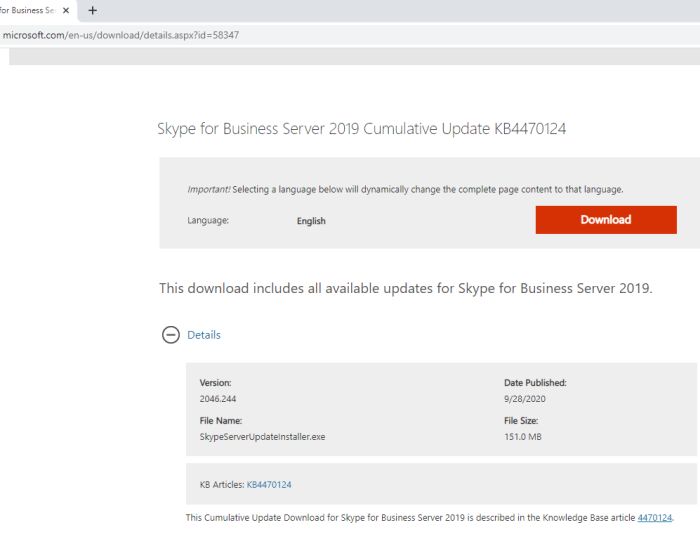The image size is (700, 539).
Task: Click the 'This download includes all available updates' description
Action: (x=406, y=288)
